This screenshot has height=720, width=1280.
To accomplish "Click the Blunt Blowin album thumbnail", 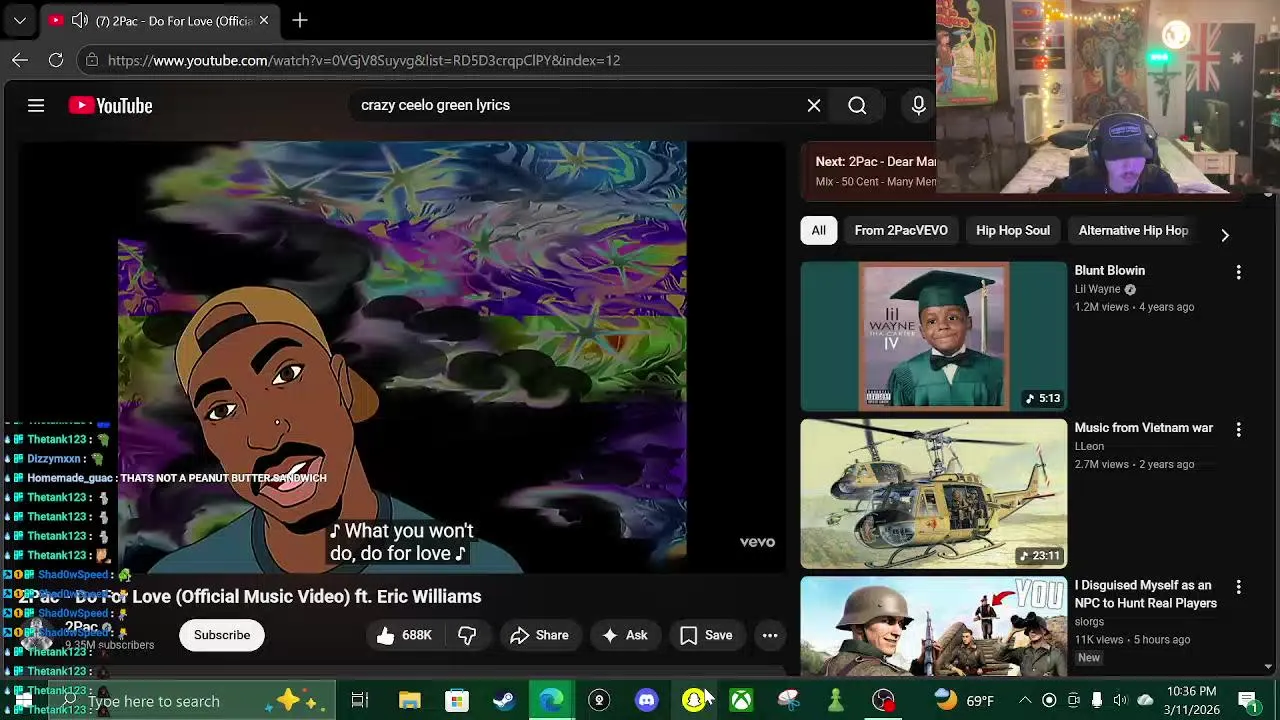I will pyautogui.click(x=933, y=336).
